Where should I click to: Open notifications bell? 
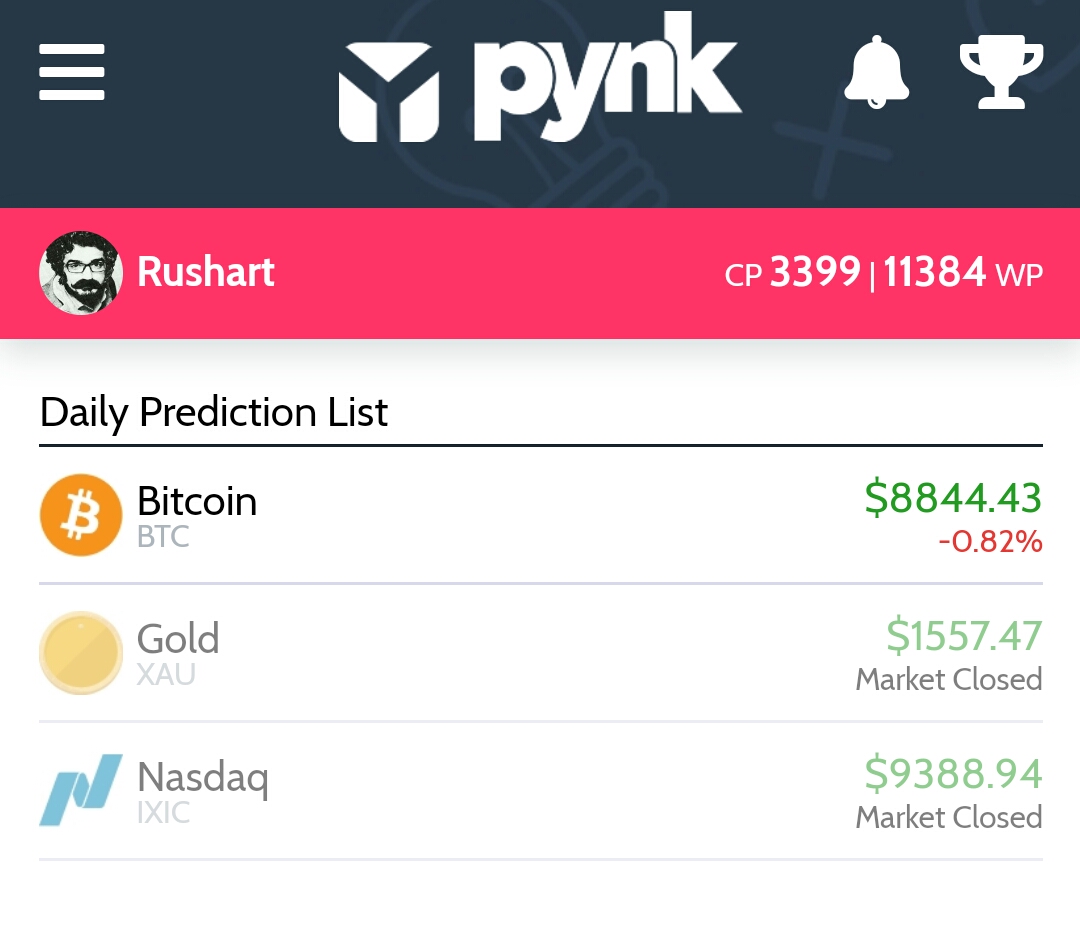click(876, 72)
